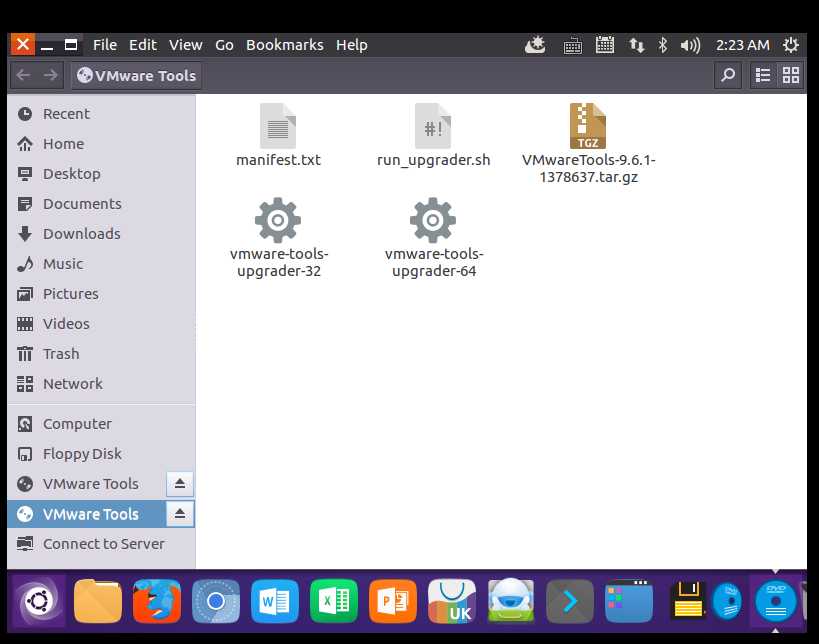The image size is (819, 644).
Task: Click the 2:23 AM clock
Action: (x=742, y=45)
